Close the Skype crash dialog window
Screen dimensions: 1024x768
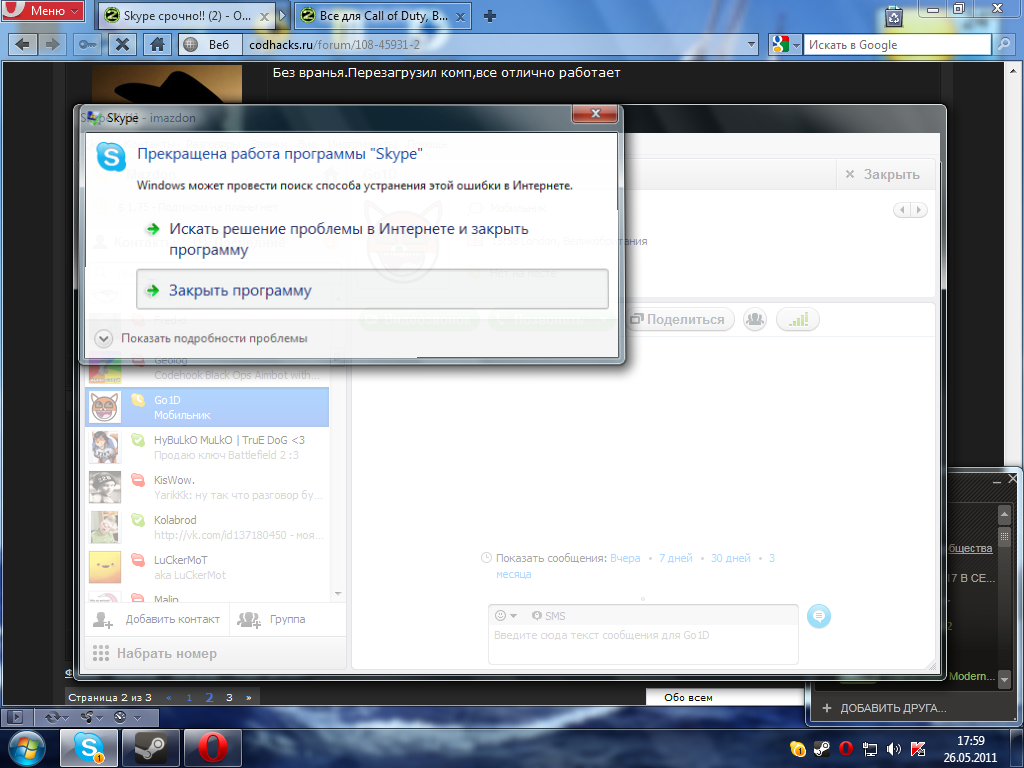595,114
